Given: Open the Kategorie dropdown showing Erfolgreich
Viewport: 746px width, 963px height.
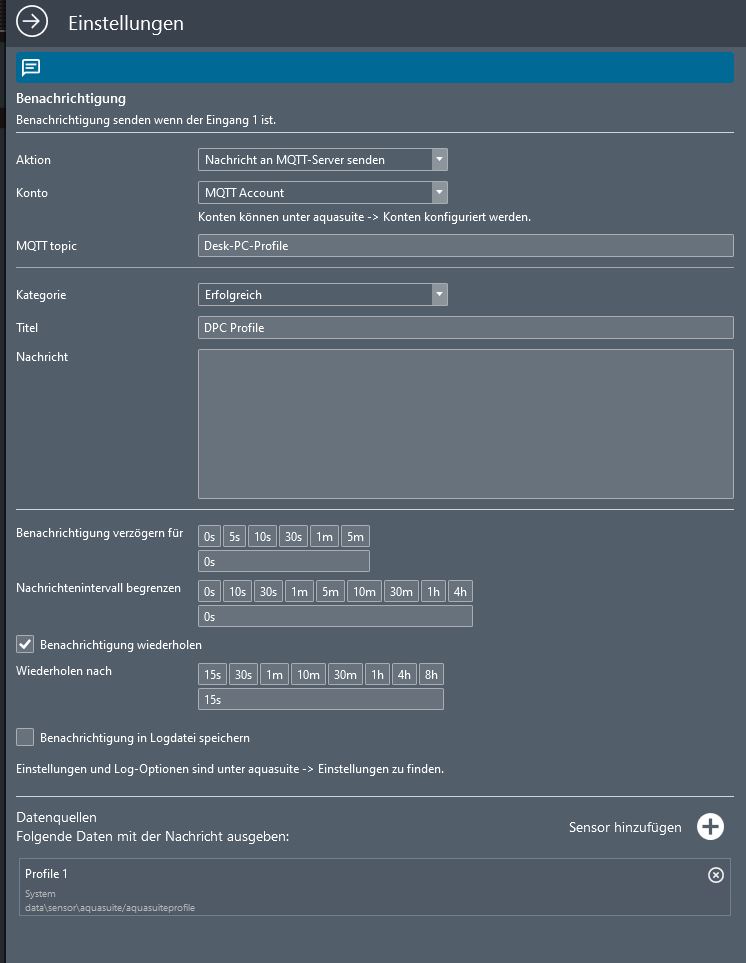Looking at the screenshot, I should [322, 295].
